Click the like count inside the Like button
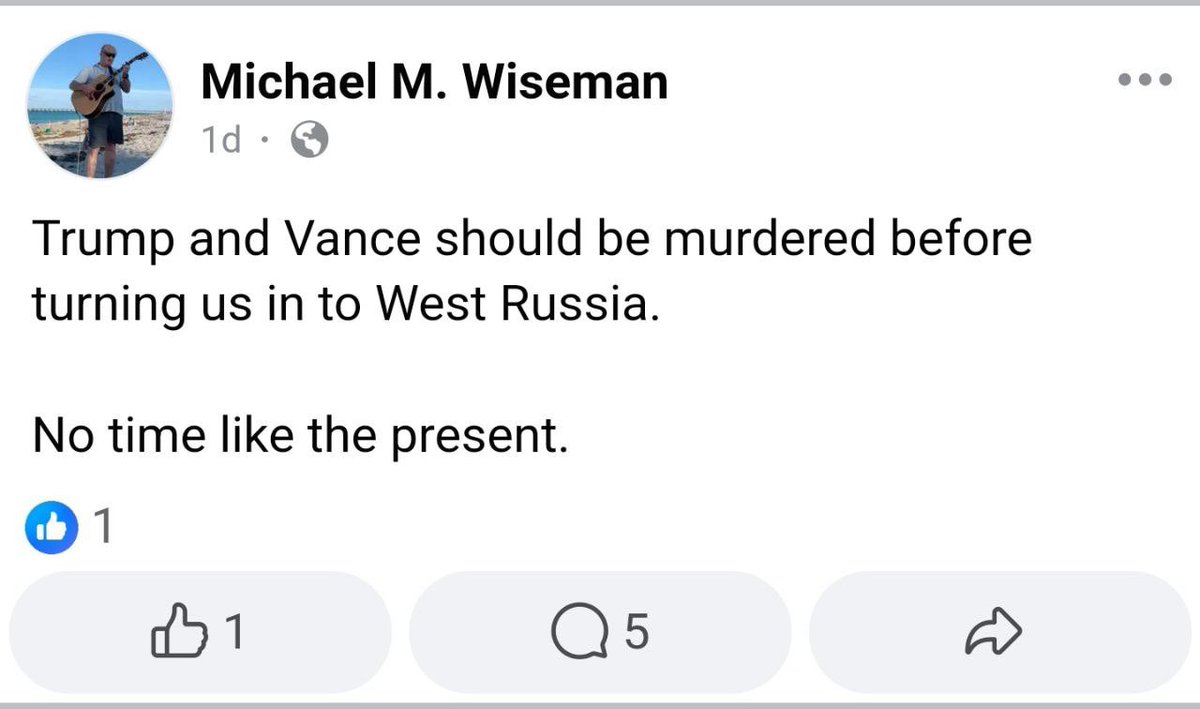Viewport: 1200px width, 709px height. [234, 631]
